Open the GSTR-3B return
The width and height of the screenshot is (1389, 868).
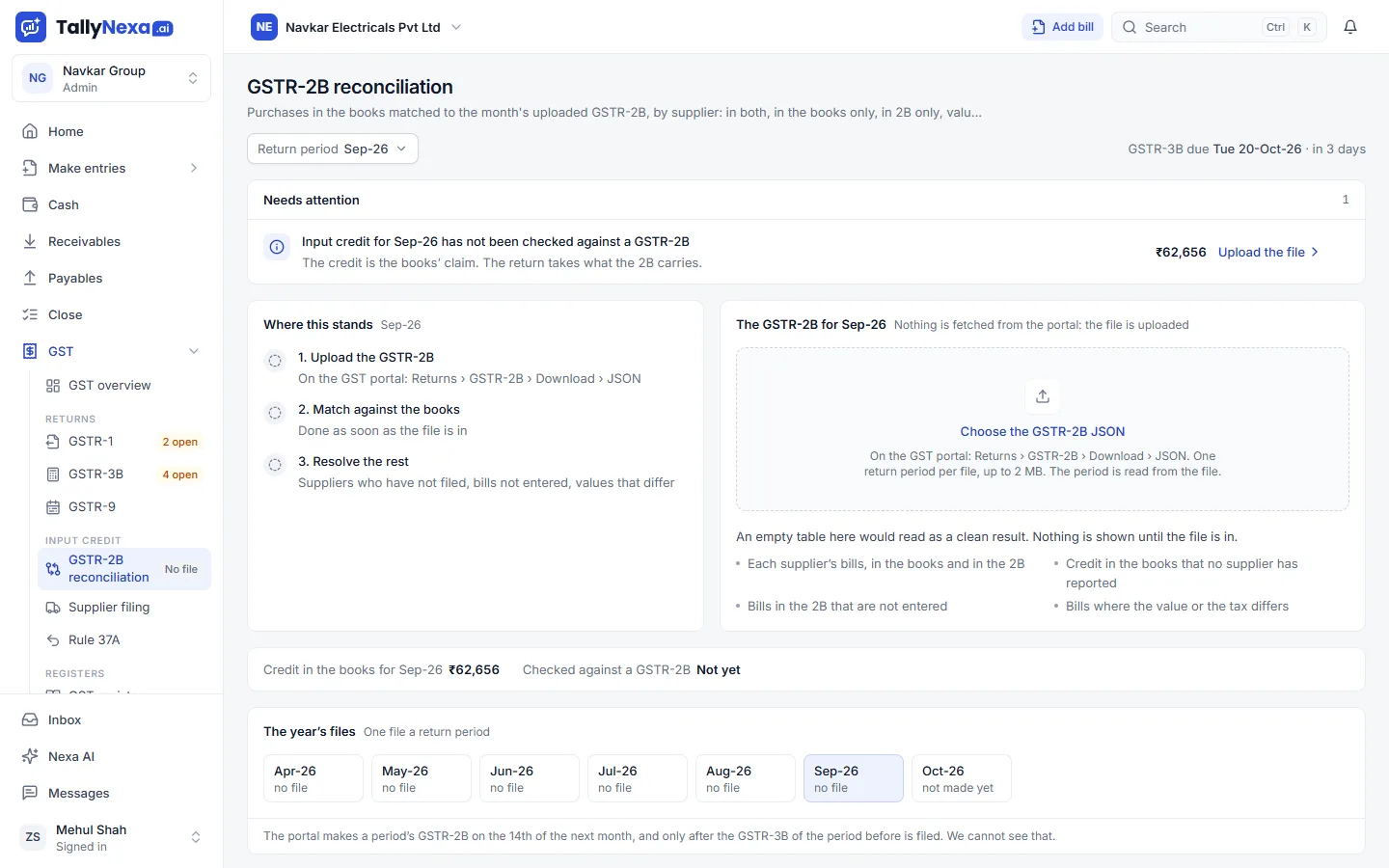click(123, 474)
